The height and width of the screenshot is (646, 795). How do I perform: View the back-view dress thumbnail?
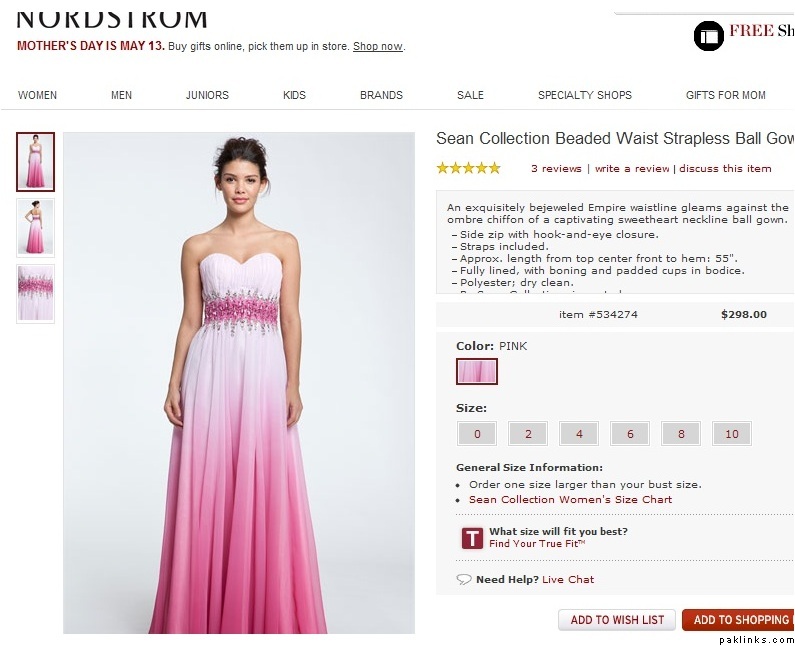pos(36,228)
